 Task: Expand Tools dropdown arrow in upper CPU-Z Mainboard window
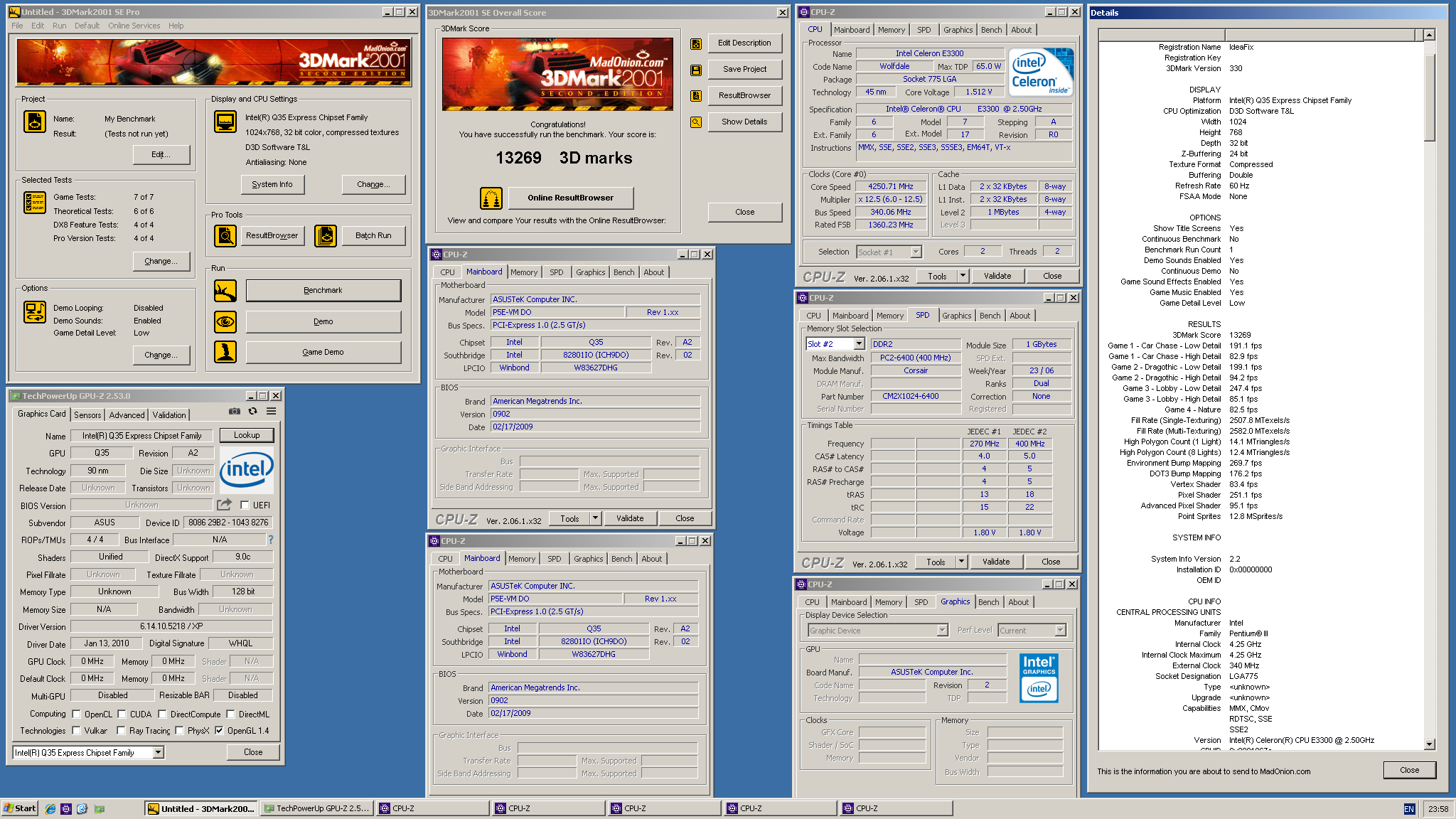[595, 518]
